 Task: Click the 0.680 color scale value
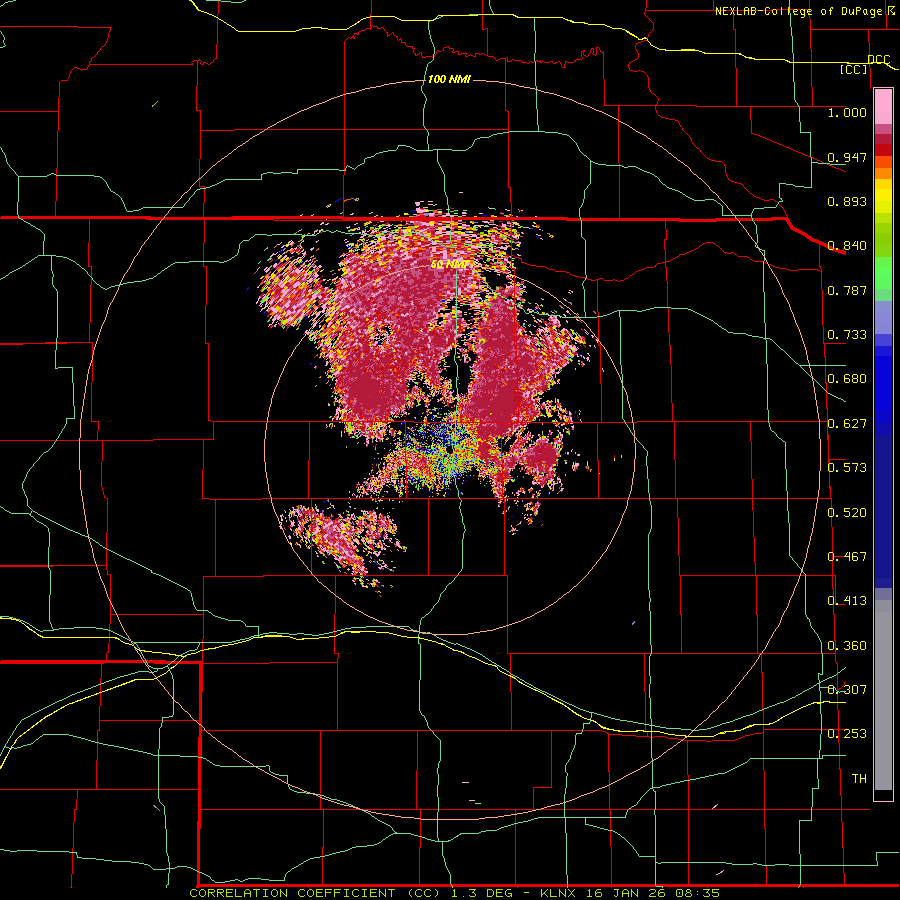[x=847, y=379]
